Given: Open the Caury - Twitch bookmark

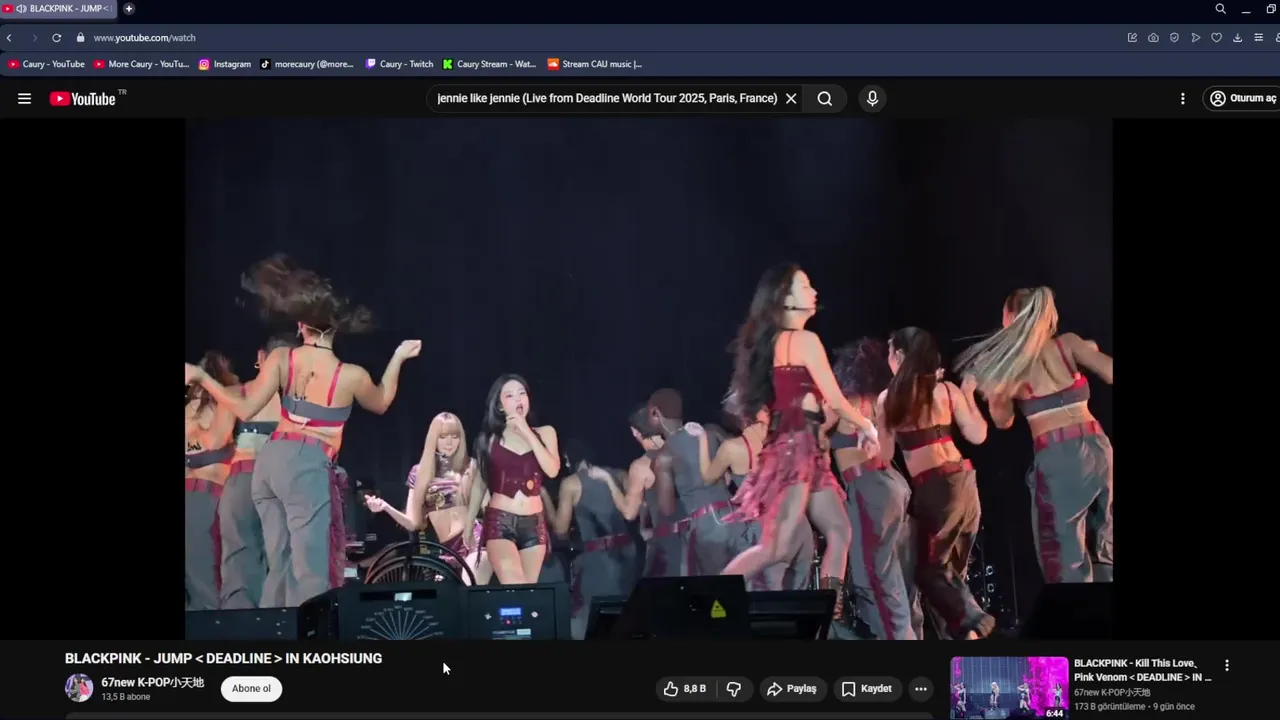Looking at the screenshot, I should (x=399, y=64).
